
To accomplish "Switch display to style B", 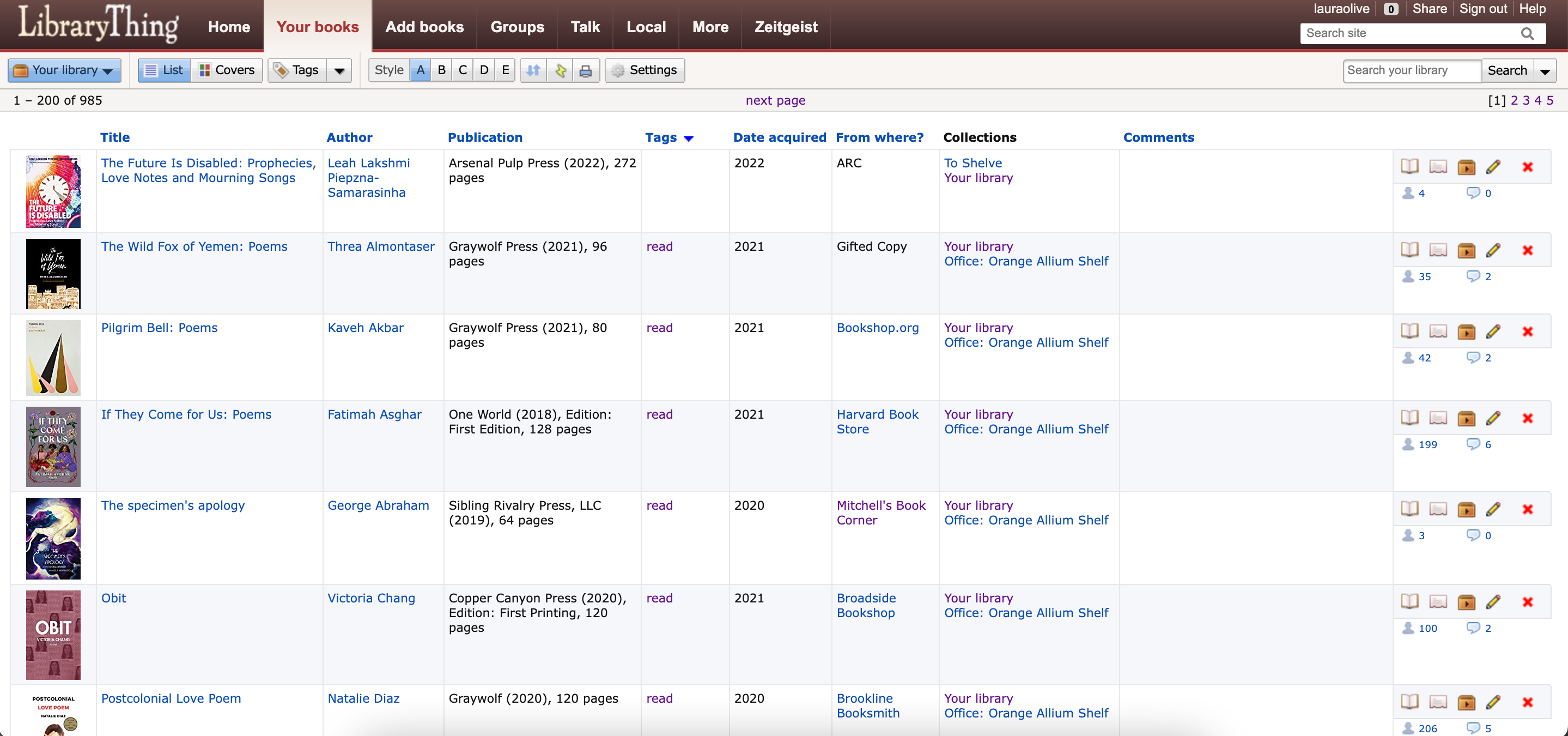I will click(x=441, y=70).
